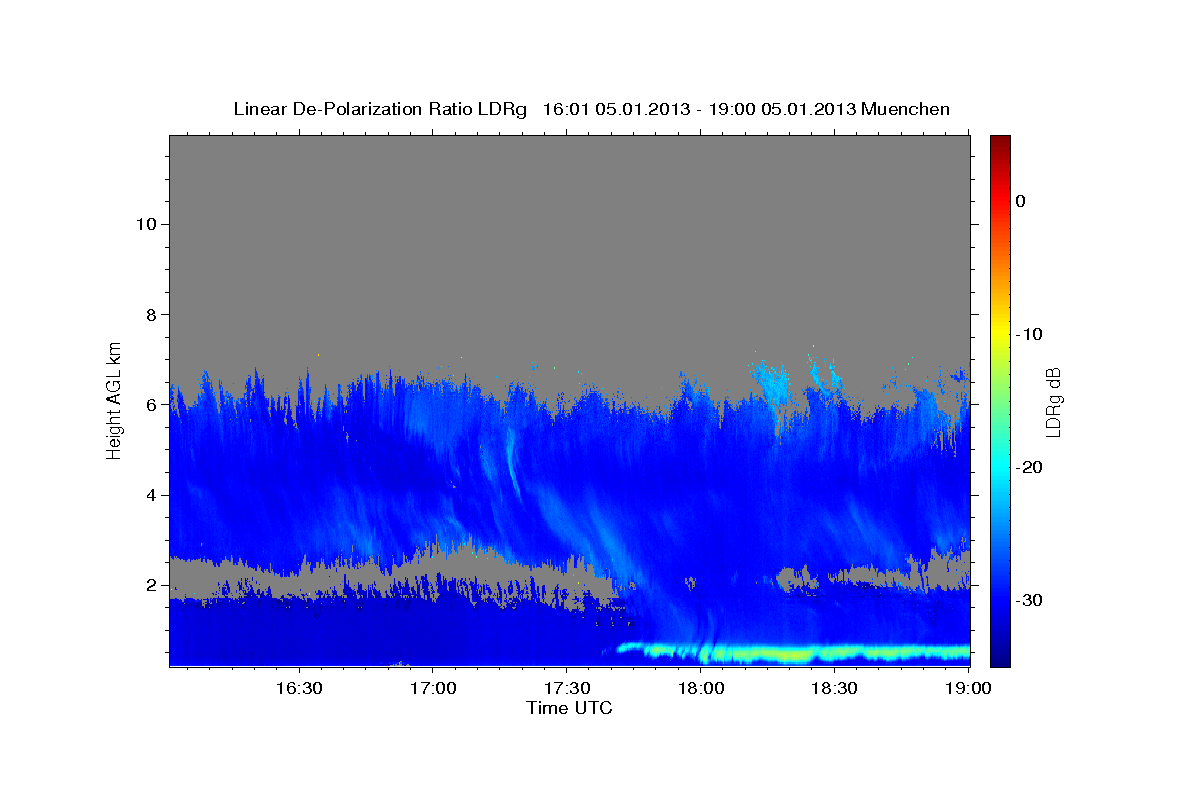Screen dimensions: 1200x800
Task: Click the colorbar label 'LDRg dB'
Action: click(1053, 401)
